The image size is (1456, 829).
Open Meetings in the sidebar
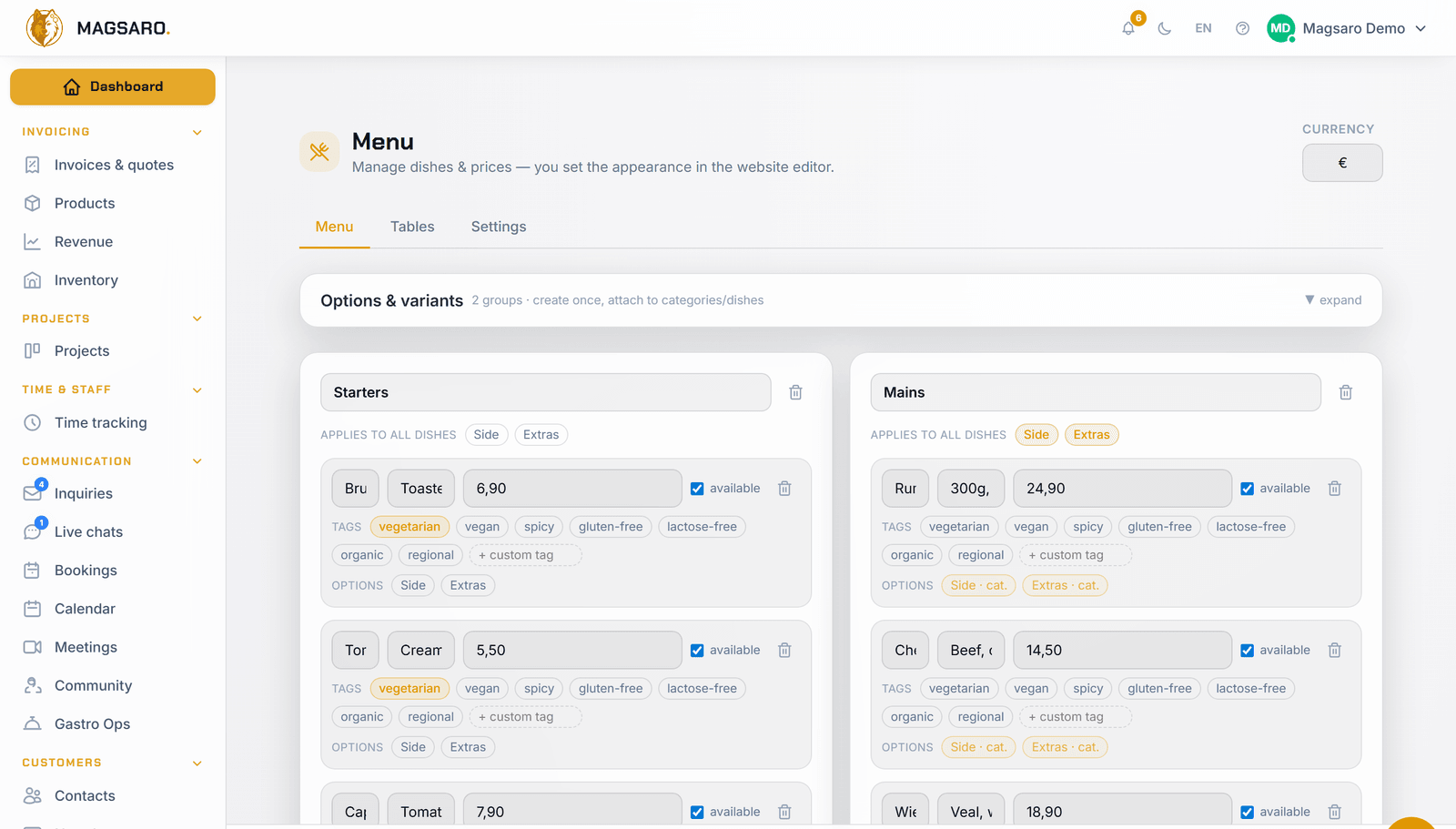pyautogui.click(x=113, y=647)
